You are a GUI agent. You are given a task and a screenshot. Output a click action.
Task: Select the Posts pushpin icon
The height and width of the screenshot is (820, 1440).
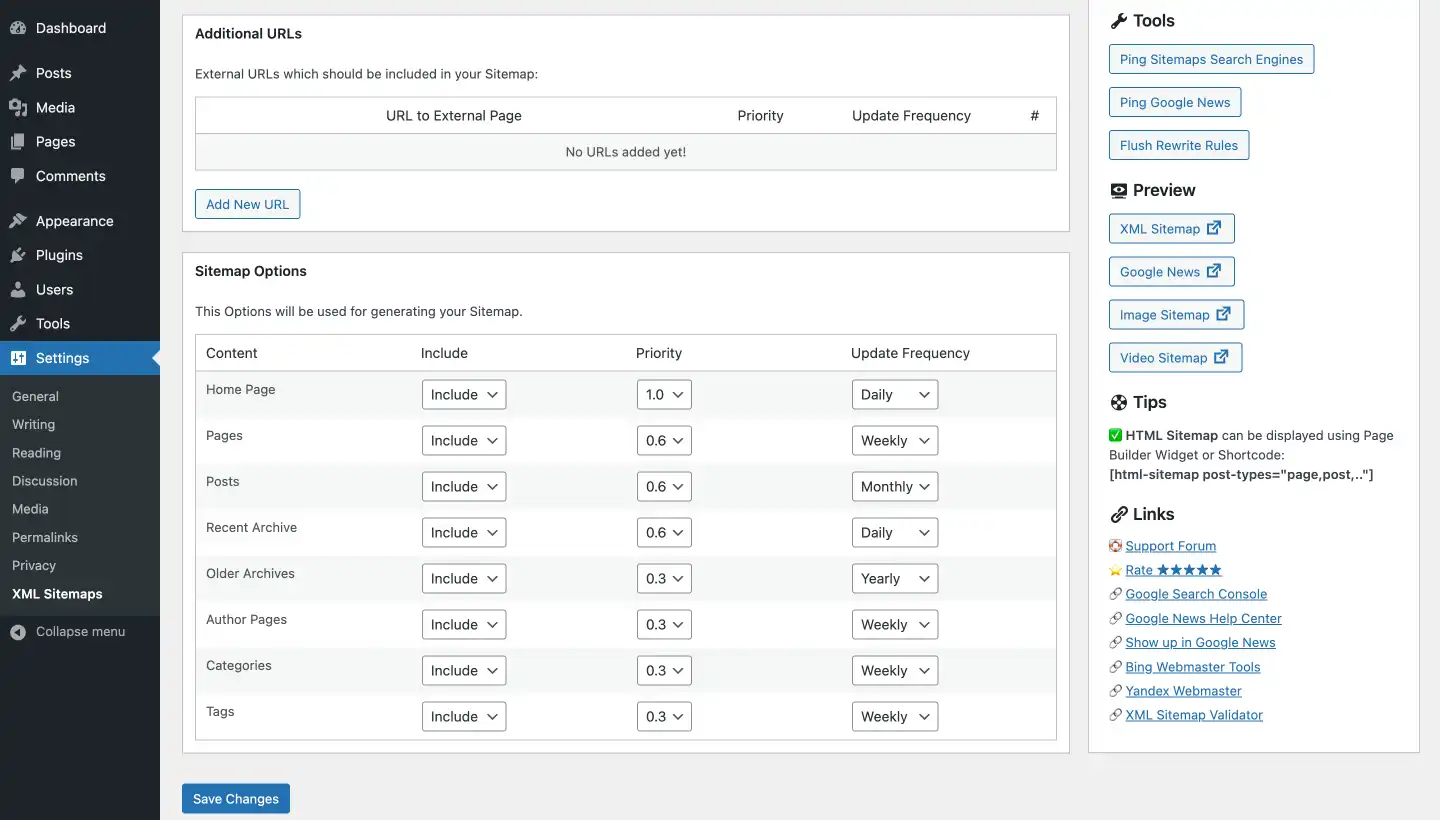click(x=18, y=73)
